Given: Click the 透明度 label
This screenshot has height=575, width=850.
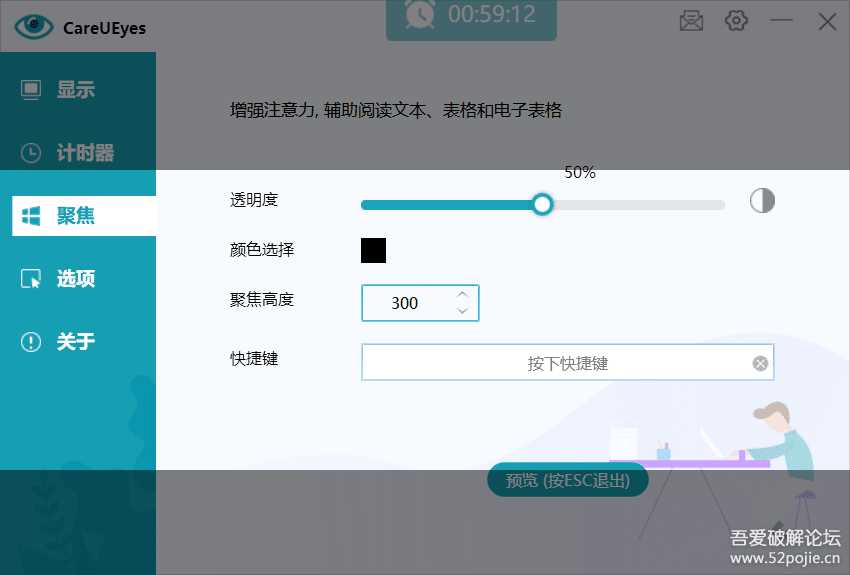Looking at the screenshot, I should coord(254,200).
